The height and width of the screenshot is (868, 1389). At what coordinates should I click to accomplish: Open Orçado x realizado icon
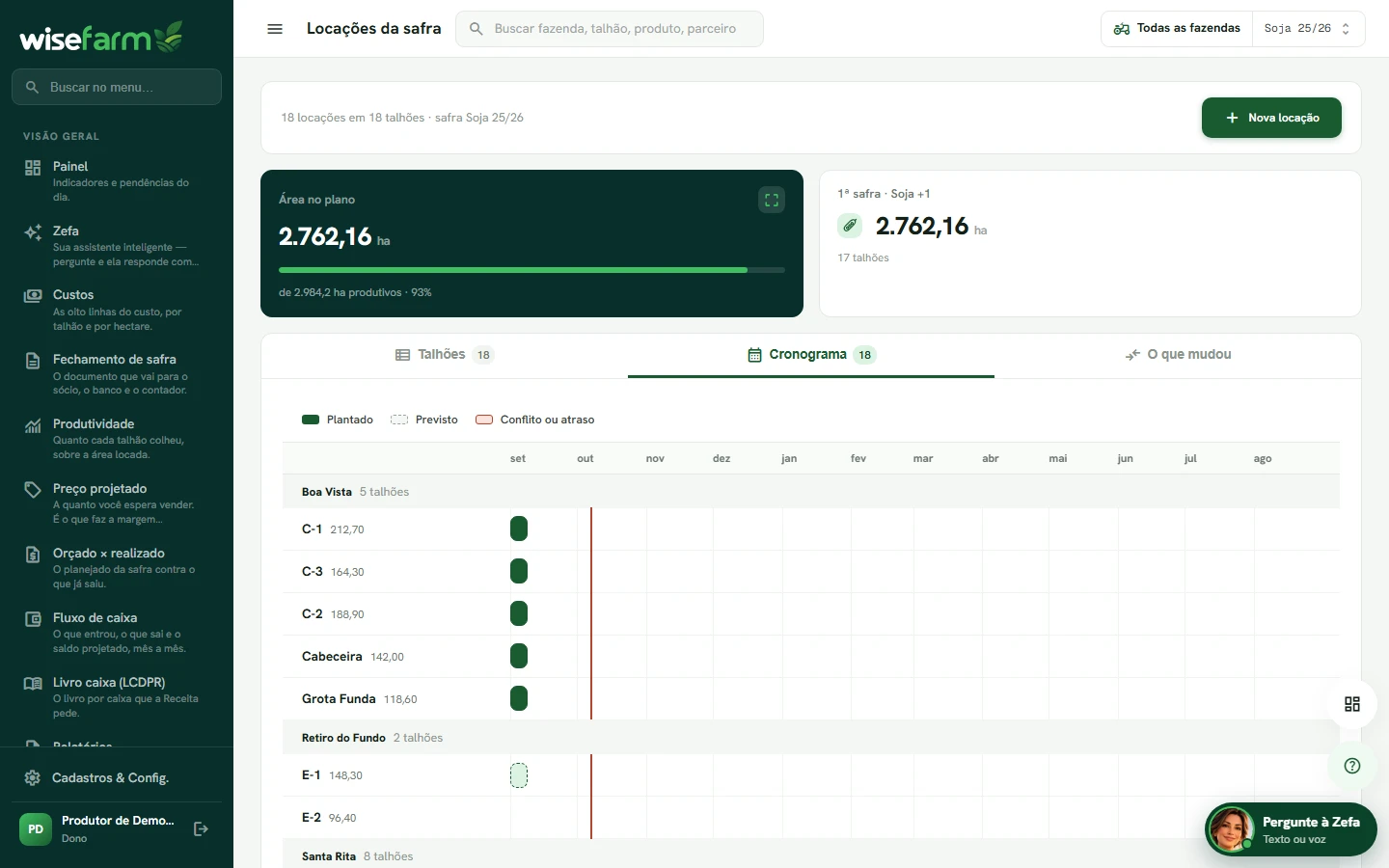(33, 555)
